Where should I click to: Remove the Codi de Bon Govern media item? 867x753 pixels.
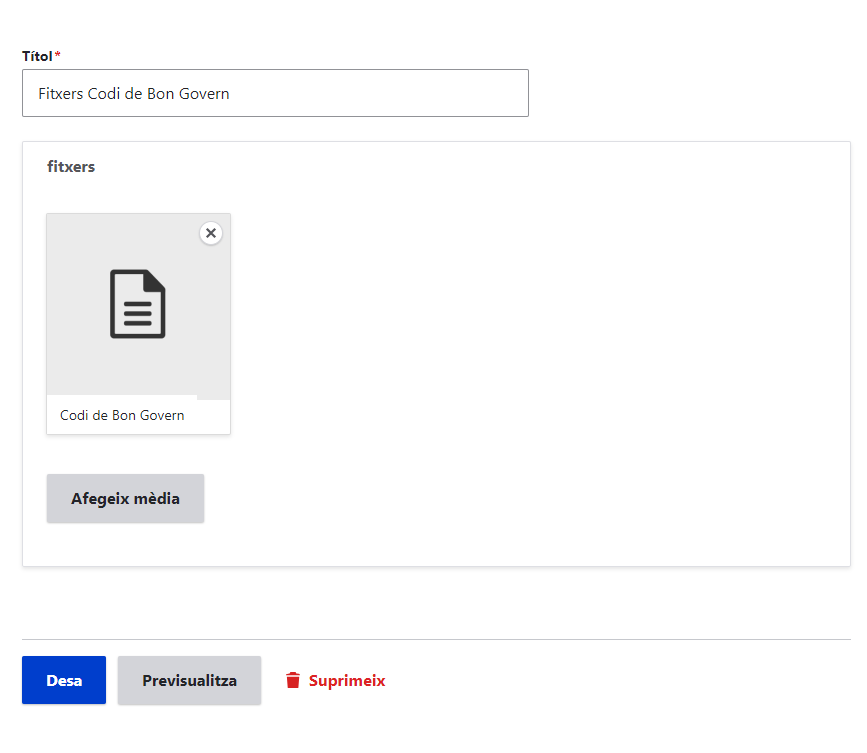(x=211, y=233)
